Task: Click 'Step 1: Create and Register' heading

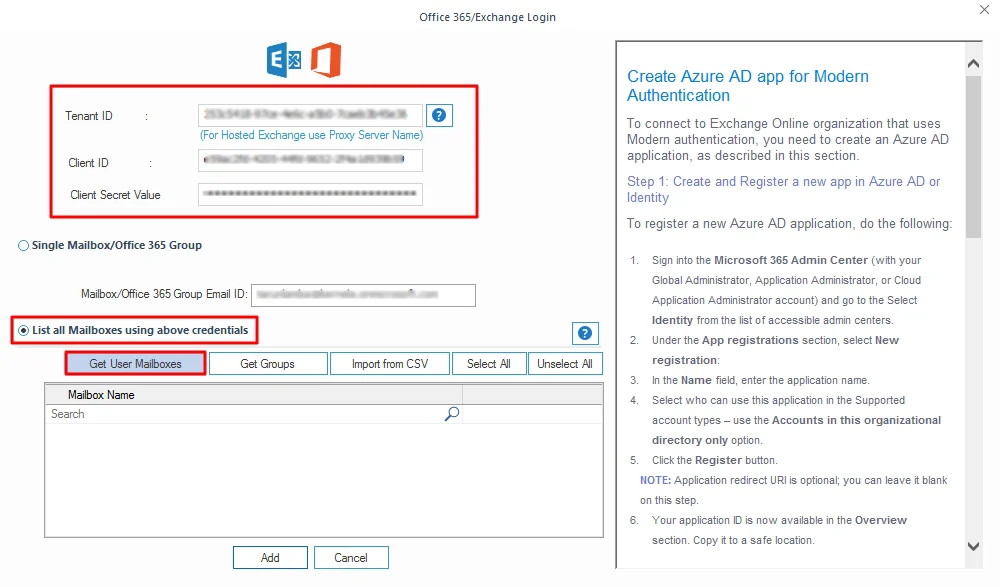Action: click(783, 189)
